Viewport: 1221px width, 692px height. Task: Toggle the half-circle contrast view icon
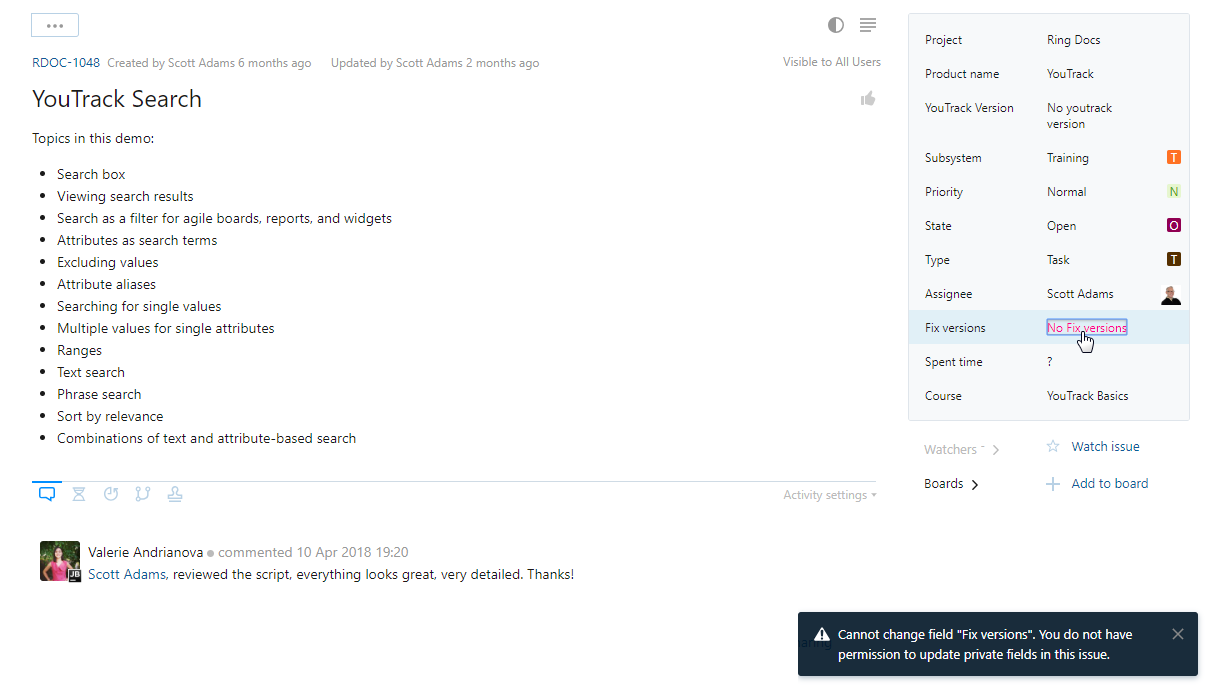[x=836, y=25]
